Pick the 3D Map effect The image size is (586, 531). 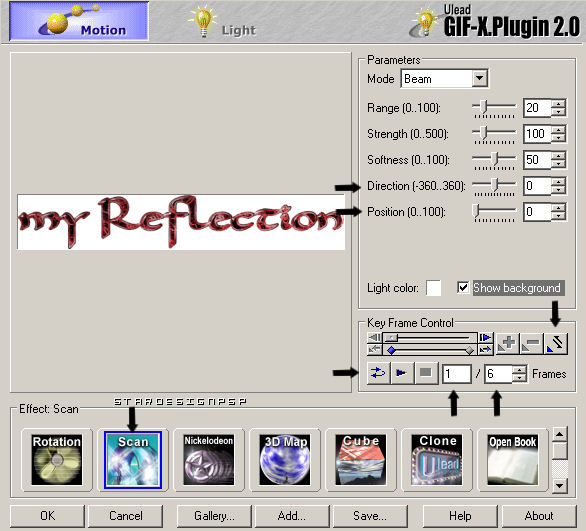tap(285, 460)
